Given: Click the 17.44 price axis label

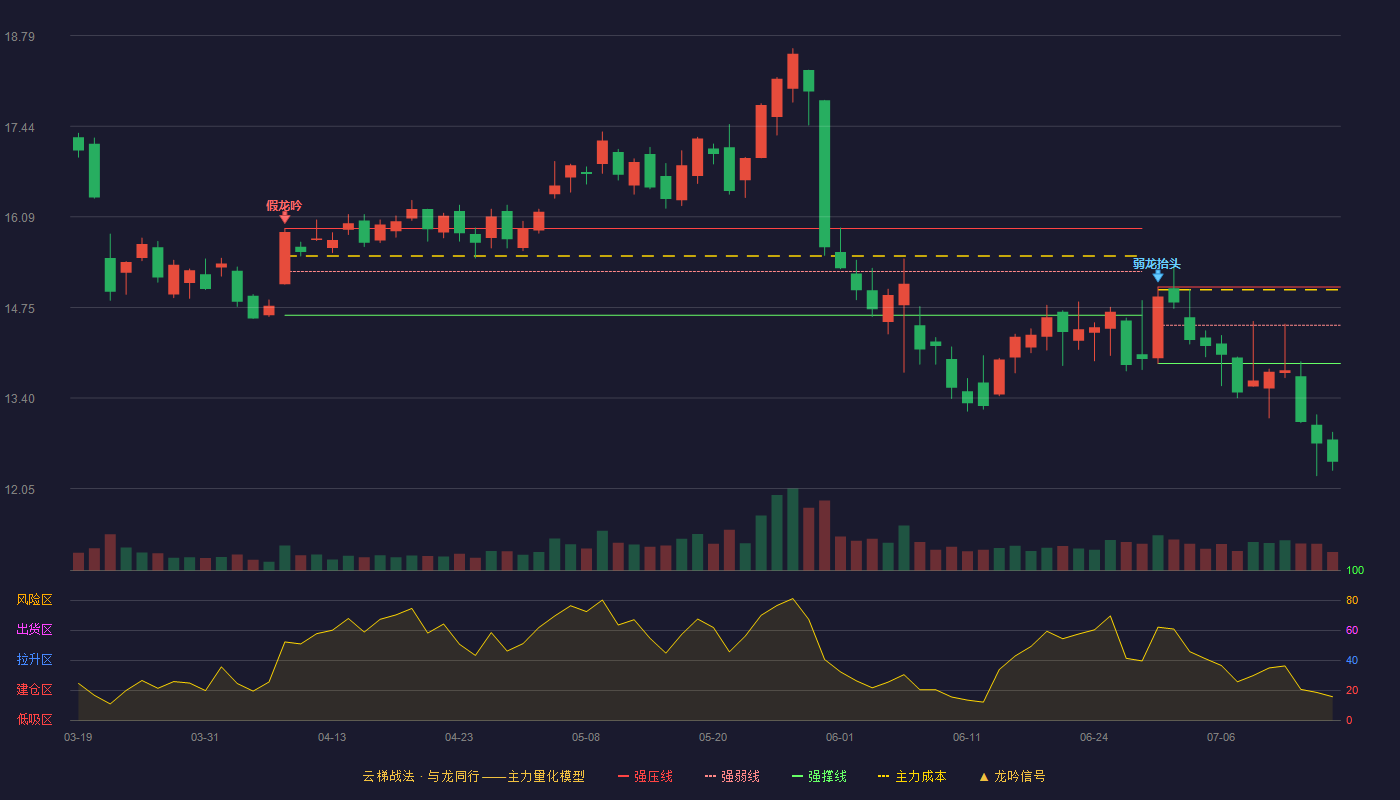Looking at the screenshot, I should 19,128.
